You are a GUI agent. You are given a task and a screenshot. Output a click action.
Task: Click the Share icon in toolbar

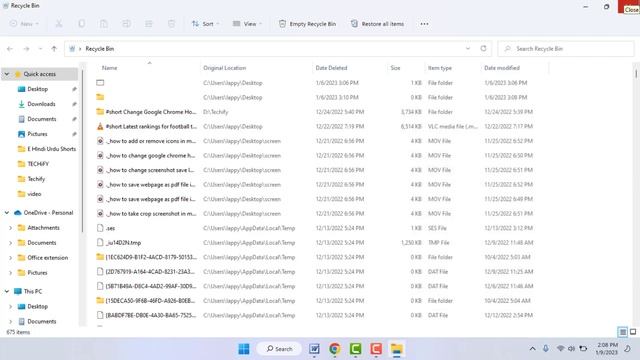pos(149,24)
